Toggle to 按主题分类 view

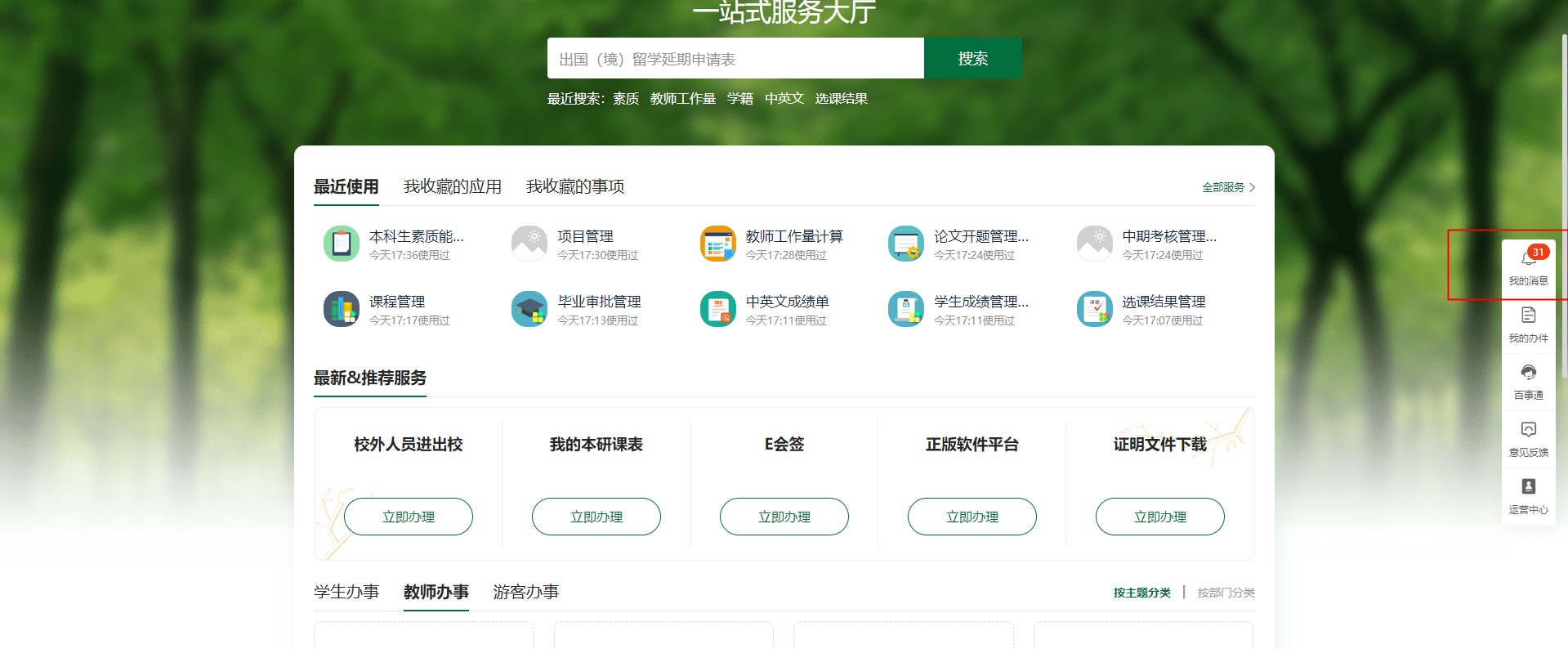point(1141,593)
